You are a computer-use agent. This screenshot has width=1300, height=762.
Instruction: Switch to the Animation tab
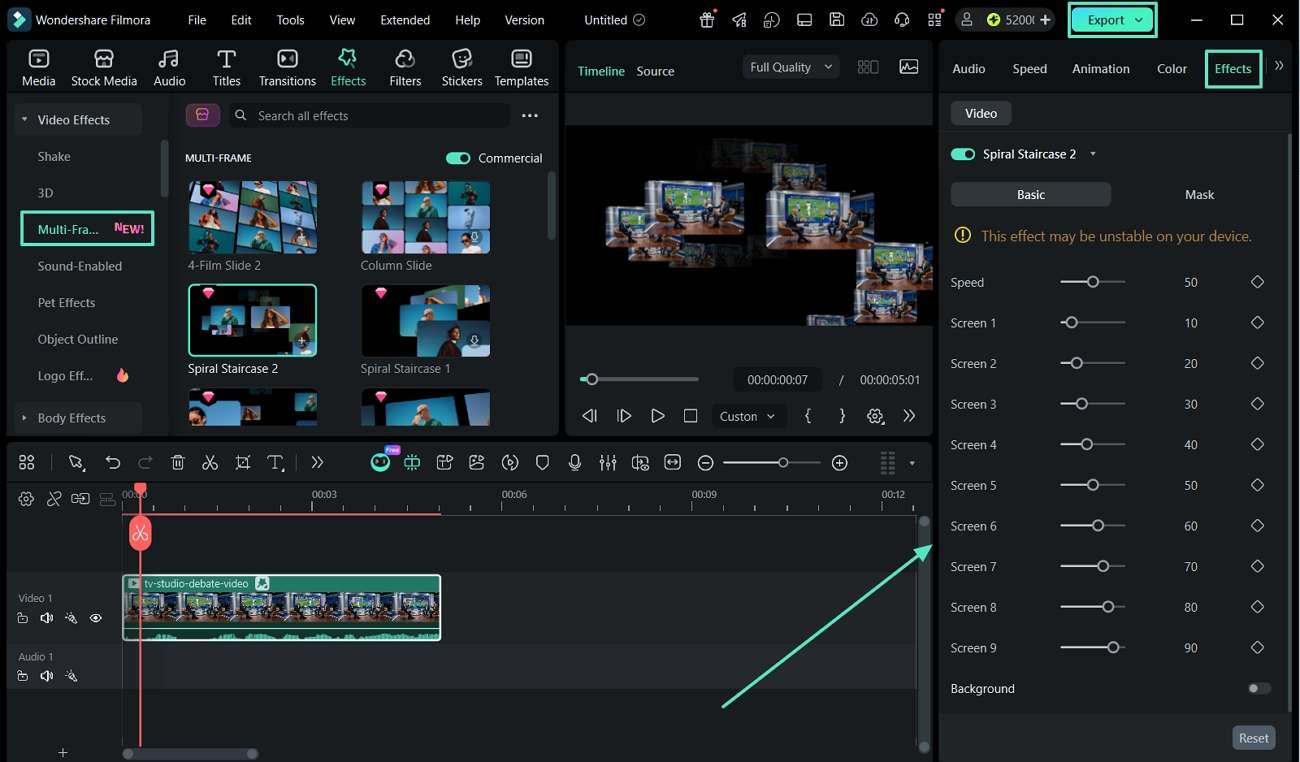pyautogui.click(x=1100, y=68)
